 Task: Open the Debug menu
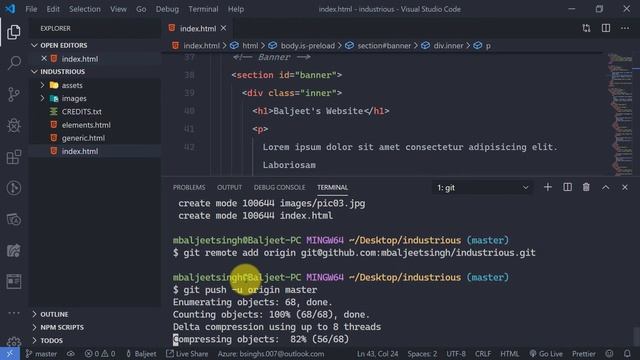pyautogui.click(x=167, y=9)
